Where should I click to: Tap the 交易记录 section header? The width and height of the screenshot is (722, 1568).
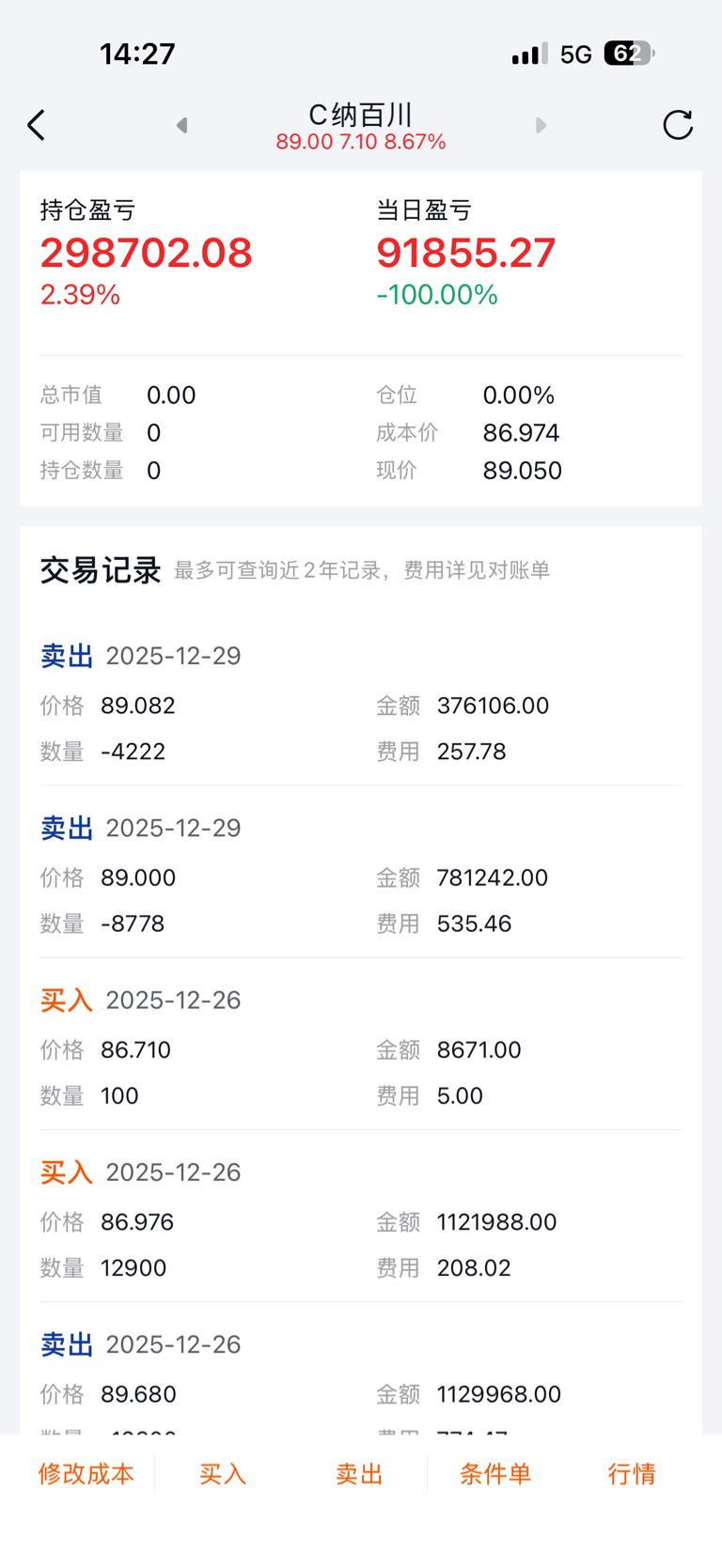point(101,570)
